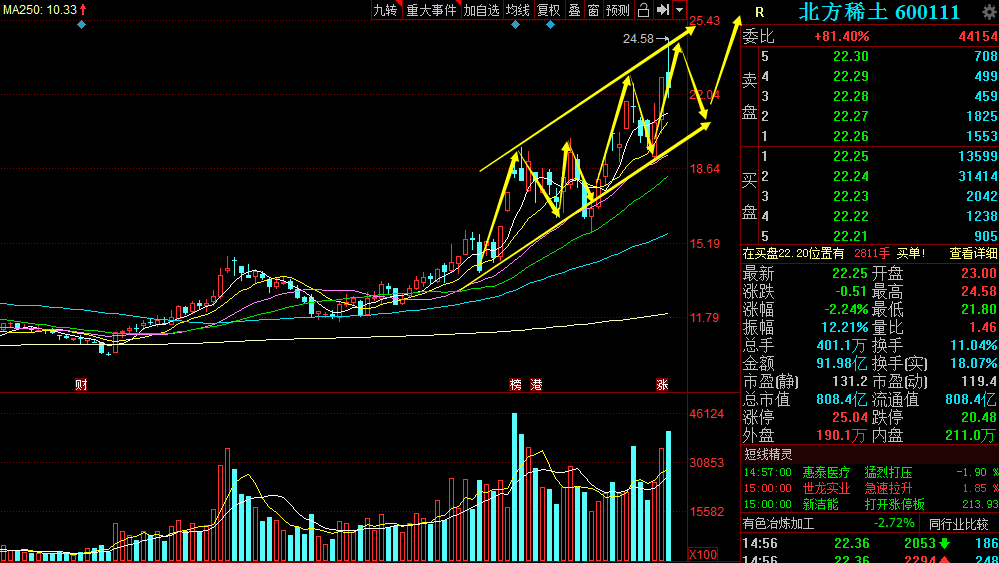Viewport: 999px width, 563px height.
Task: Click the 开盘 23.00 value
Action: tap(979, 274)
